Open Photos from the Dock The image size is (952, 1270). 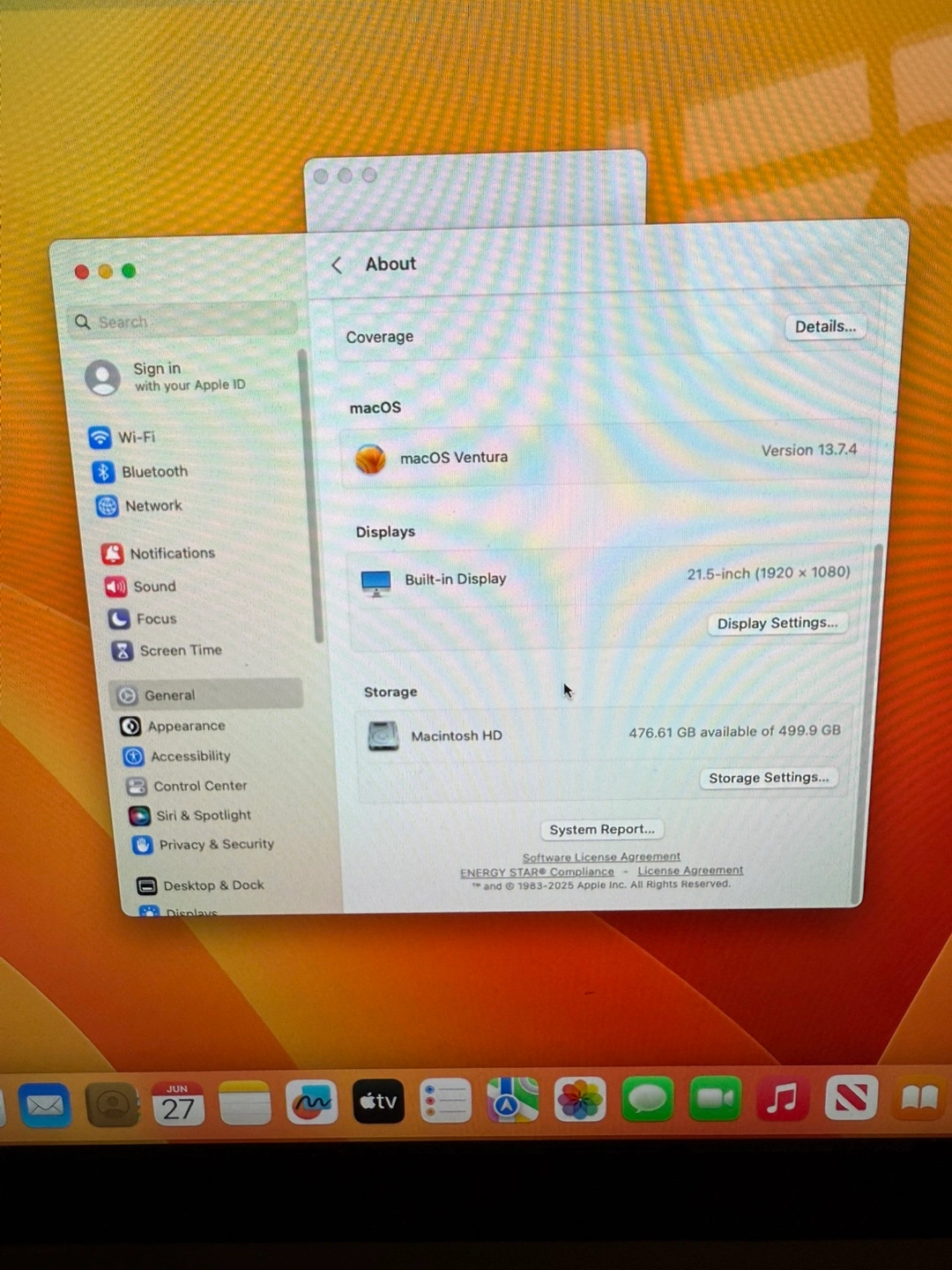tap(580, 1100)
